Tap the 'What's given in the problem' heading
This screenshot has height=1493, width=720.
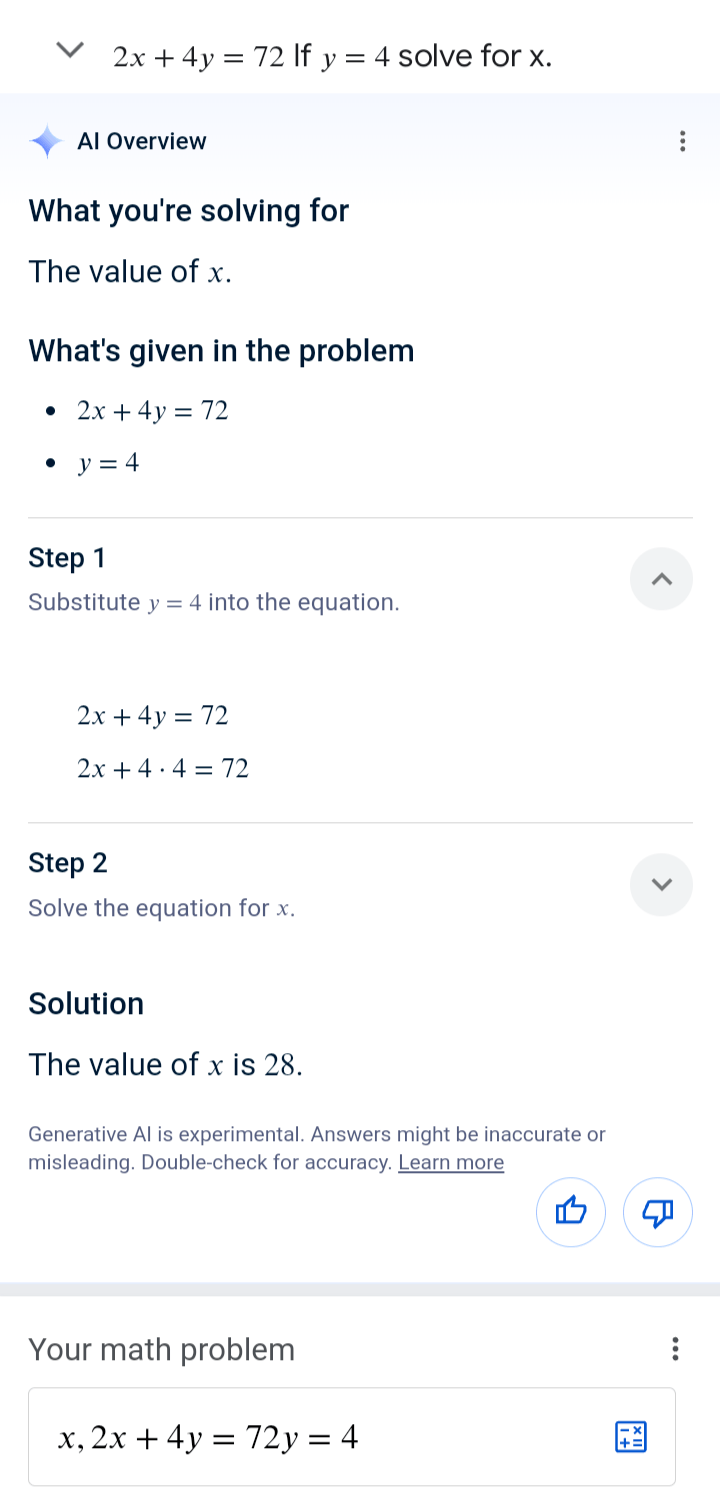click(221, 351)
